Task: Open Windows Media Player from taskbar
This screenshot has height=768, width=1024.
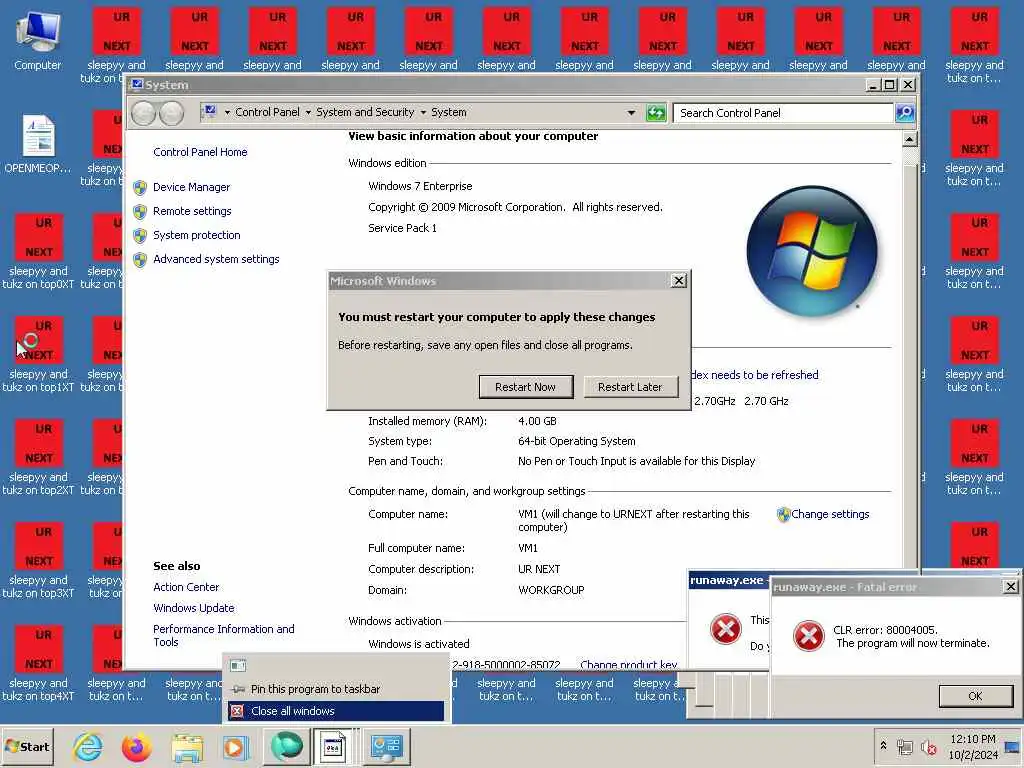Action: 235,748
